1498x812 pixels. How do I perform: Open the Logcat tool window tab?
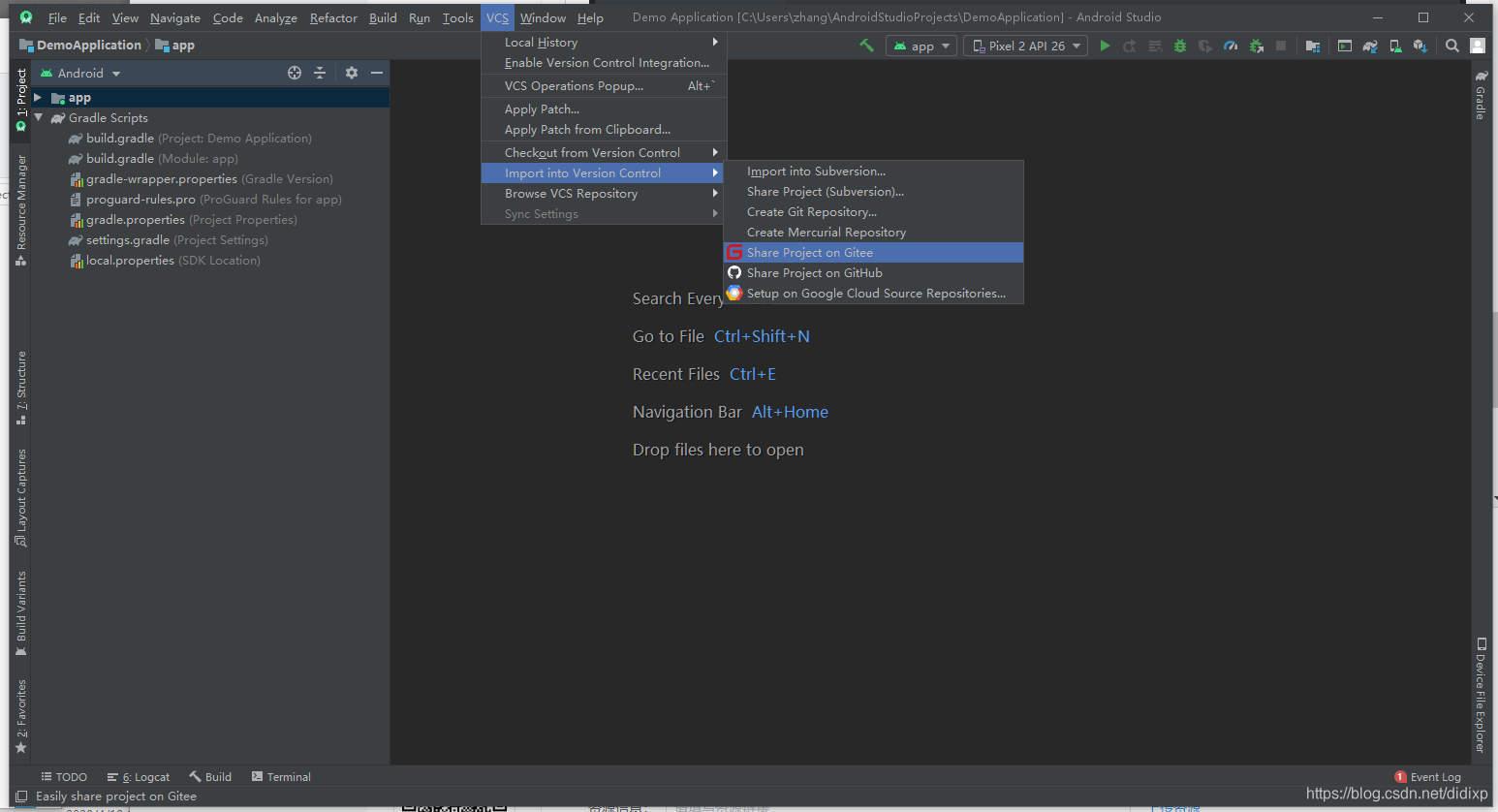(x=139, y=777)
